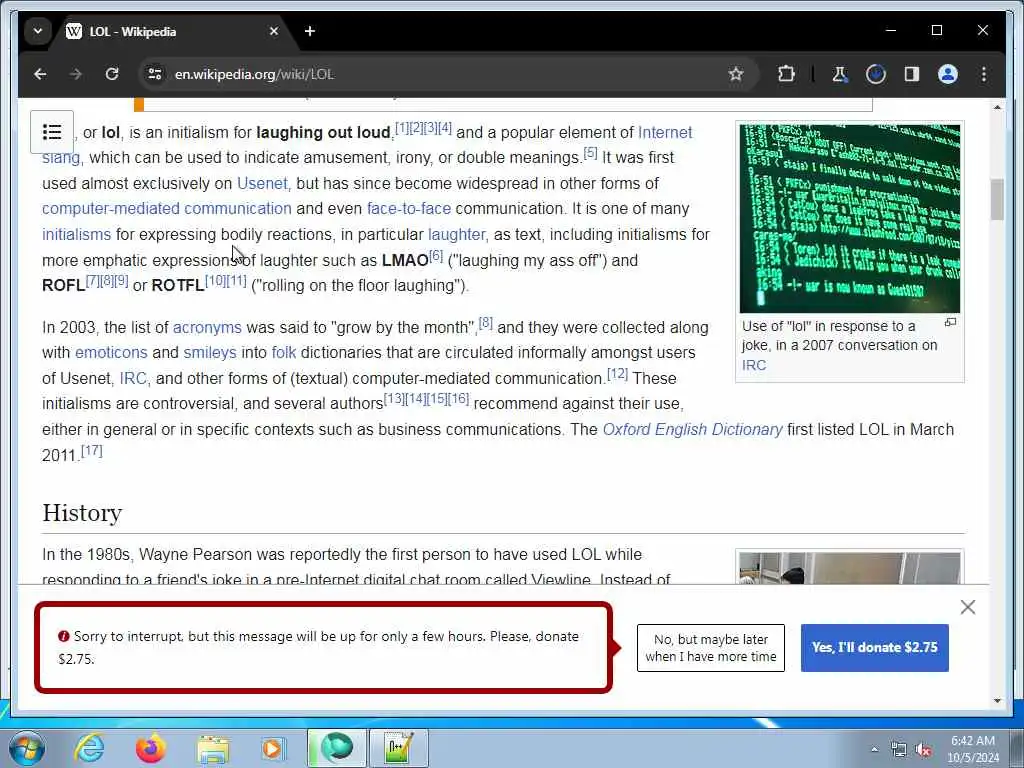Click the address bar URL en.wikipedia.org/wiki/LOL
Image resolution: width=1024 pixels, height=768 pixels.
[x=254, y=74]
